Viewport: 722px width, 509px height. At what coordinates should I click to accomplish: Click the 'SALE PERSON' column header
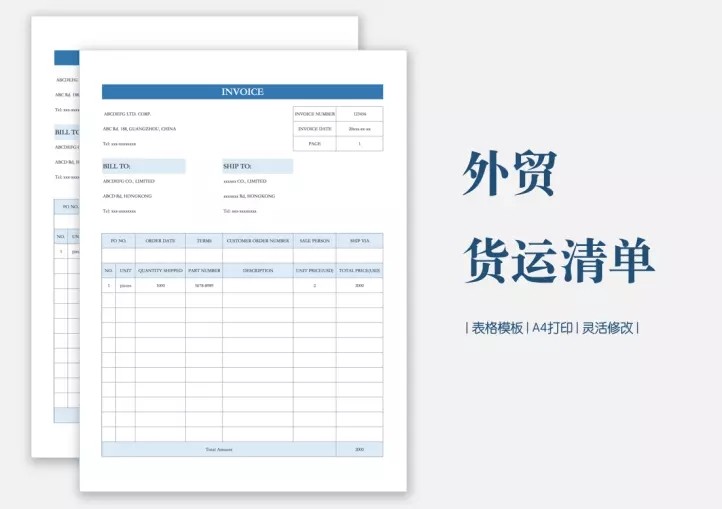point(314,241)
